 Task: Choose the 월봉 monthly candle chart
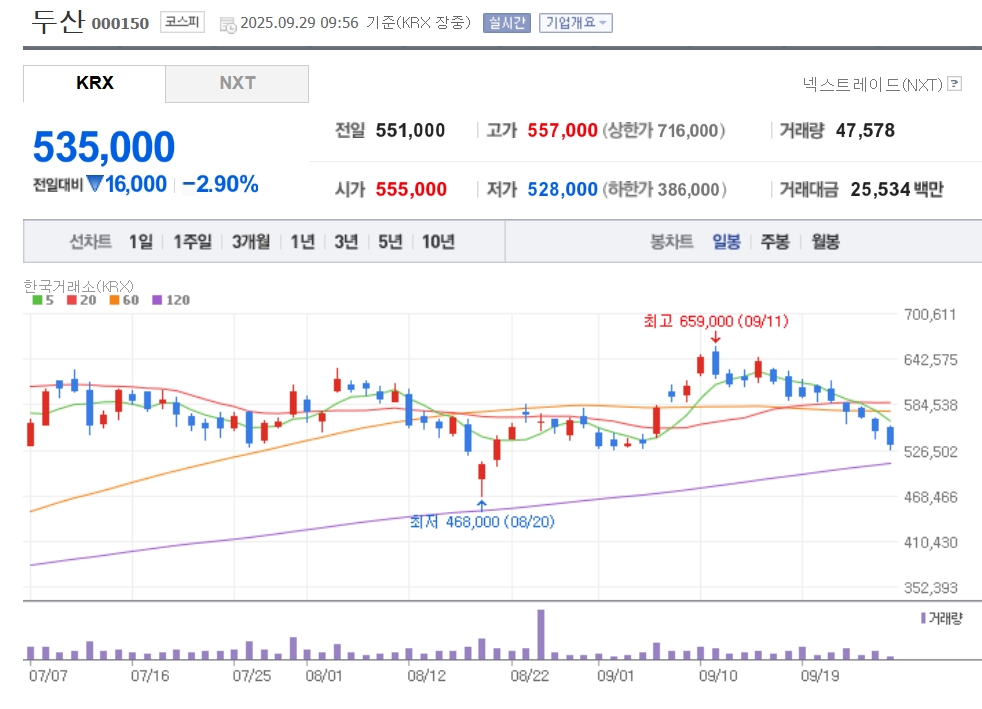[x=825, y=242]
